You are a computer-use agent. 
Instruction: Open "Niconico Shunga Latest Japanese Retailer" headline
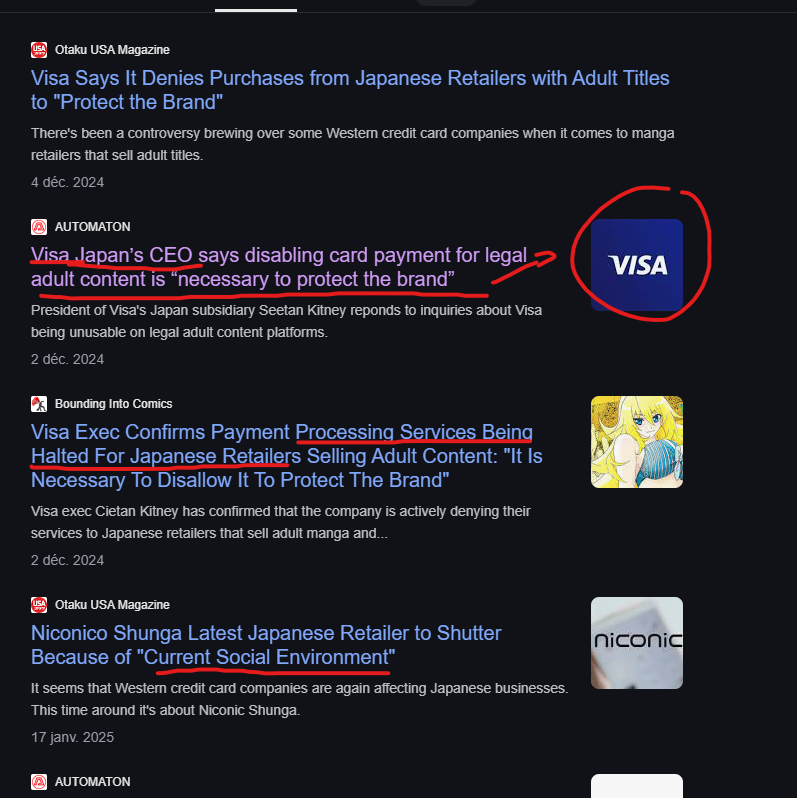coord(266,645)
